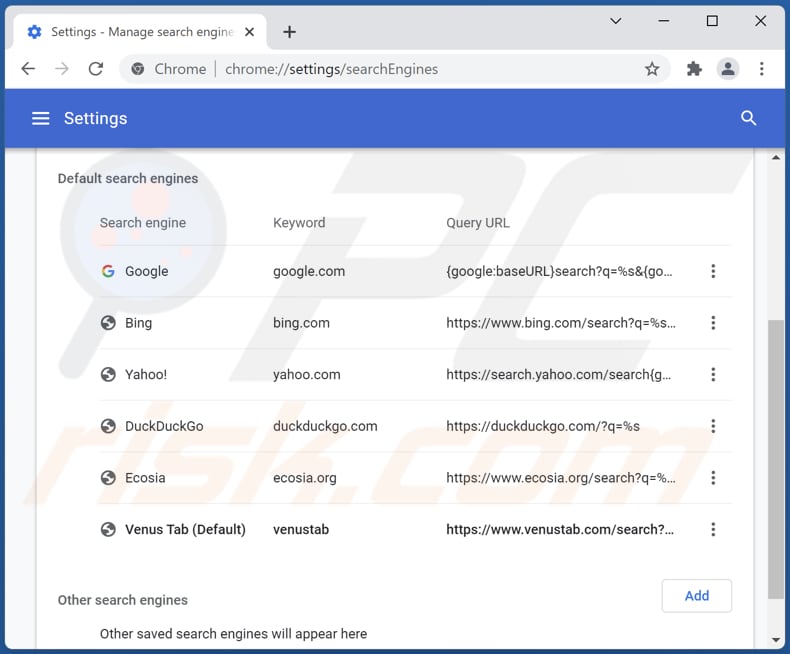
Task: Click the Add search engine button
Action: pos(696,596)
